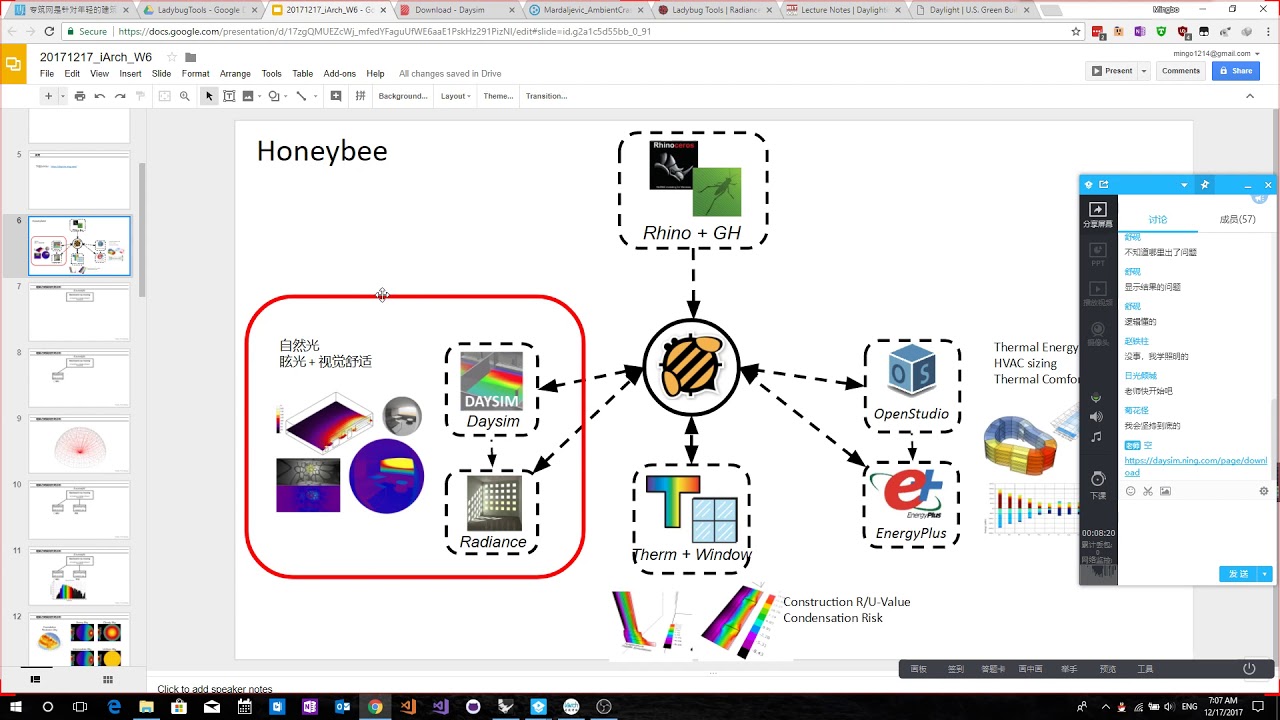Expand the new slide dropdown arrow

61,96
